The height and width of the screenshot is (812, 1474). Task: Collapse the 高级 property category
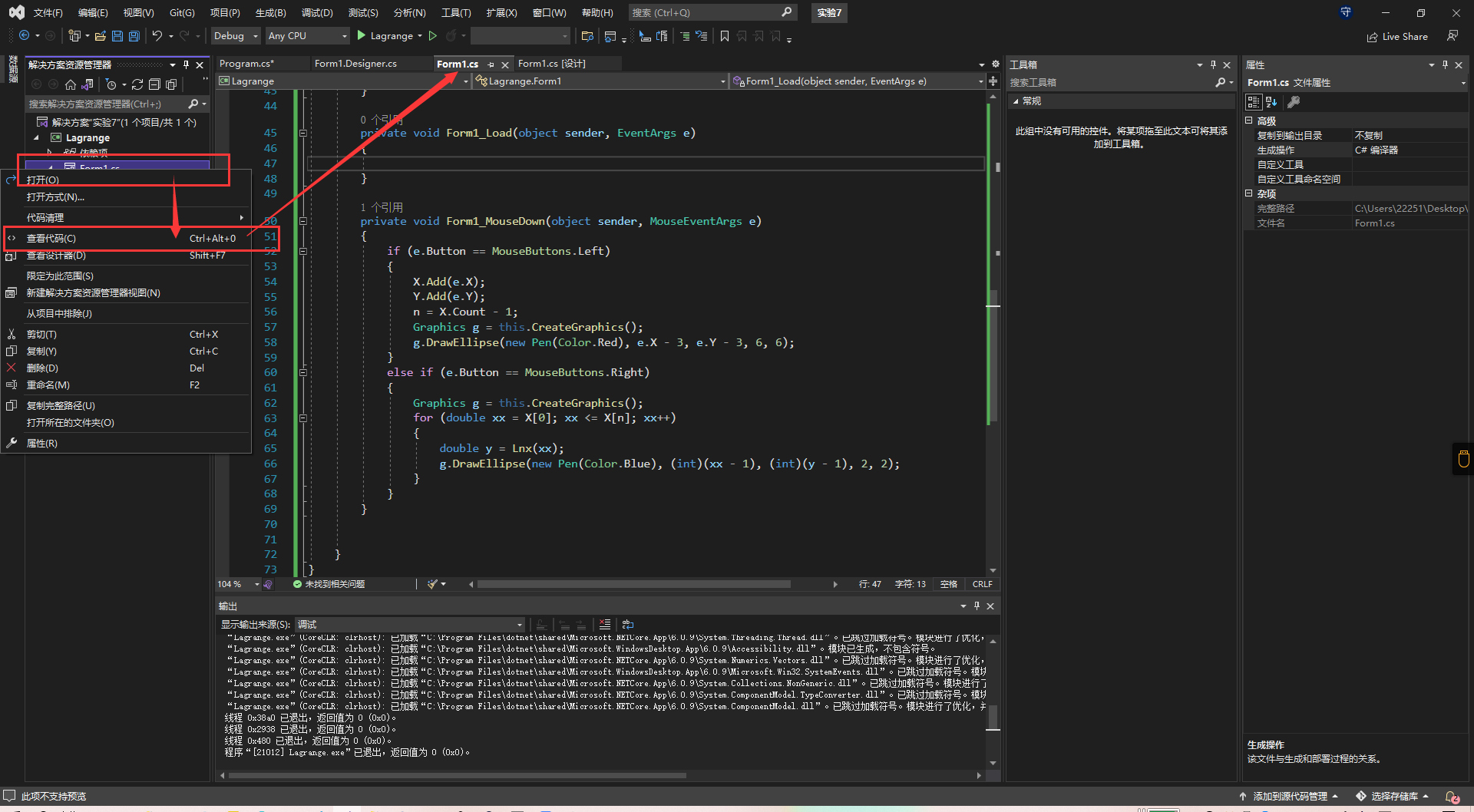tap(1249, 121)
